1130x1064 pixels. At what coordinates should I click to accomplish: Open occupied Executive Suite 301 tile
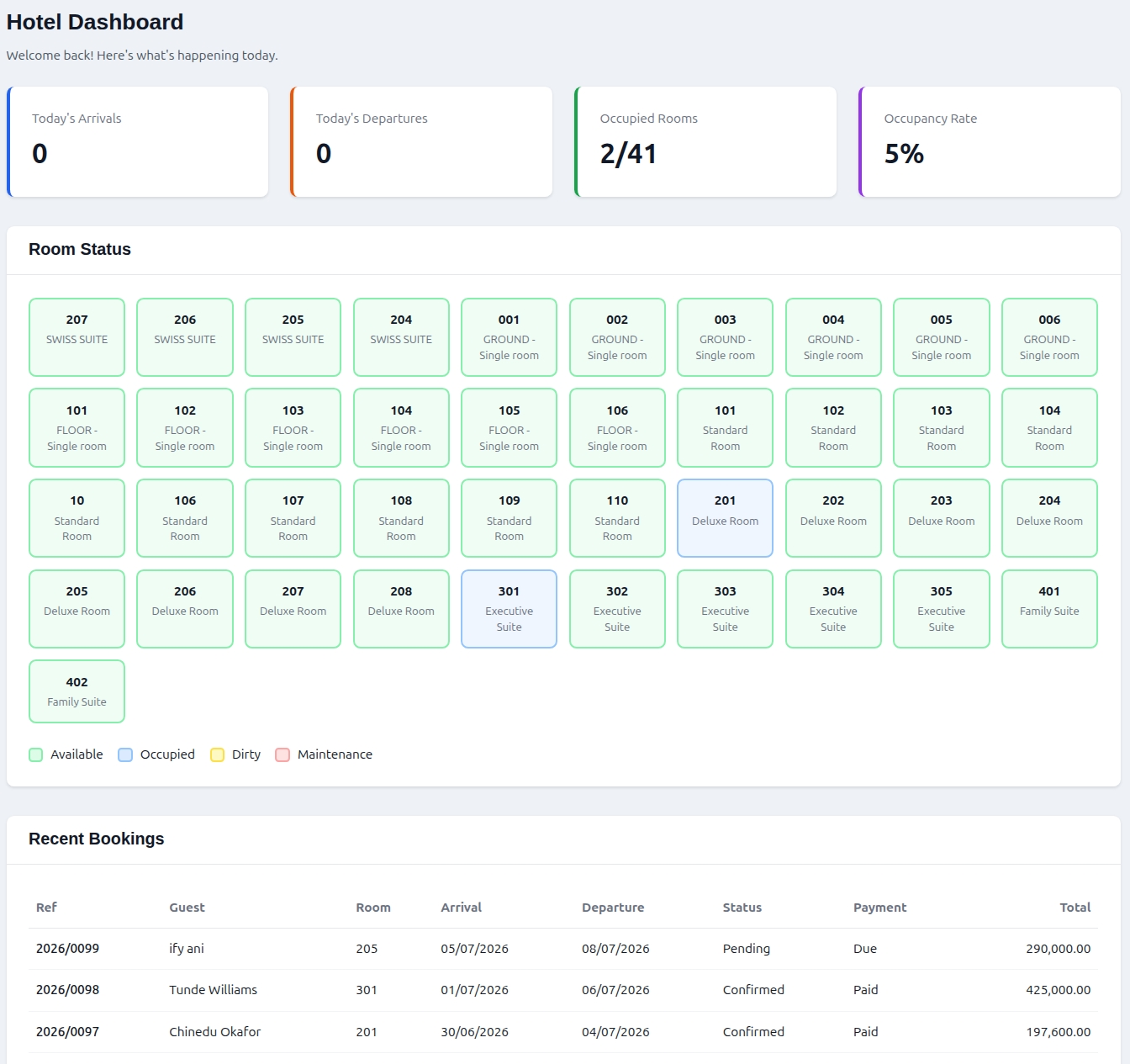[x=509, y=609]
